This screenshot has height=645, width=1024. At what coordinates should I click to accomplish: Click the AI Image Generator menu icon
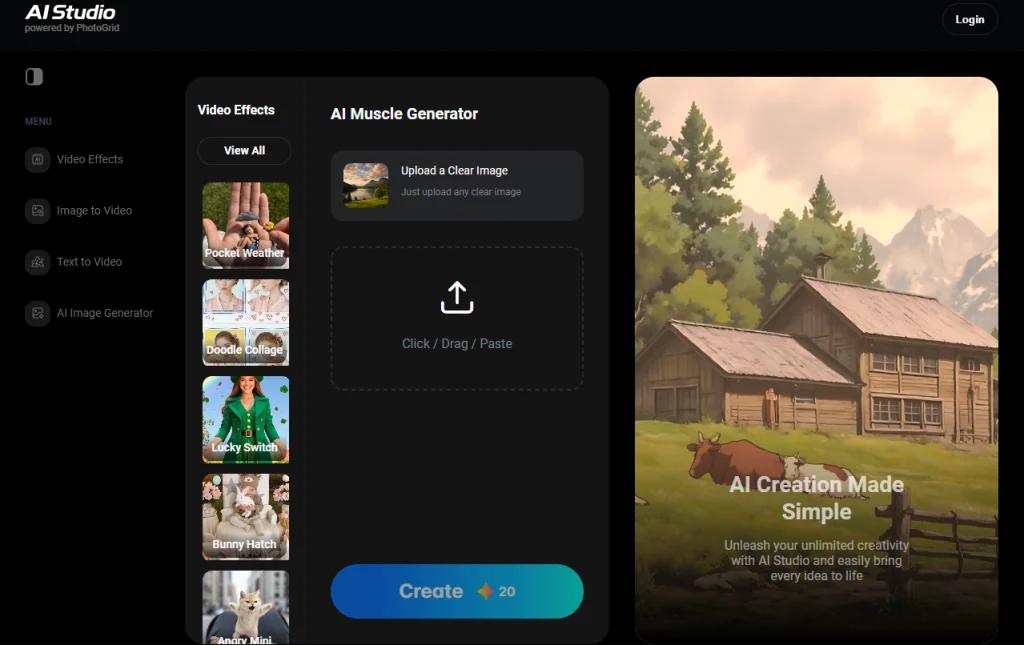coord(37,313)
